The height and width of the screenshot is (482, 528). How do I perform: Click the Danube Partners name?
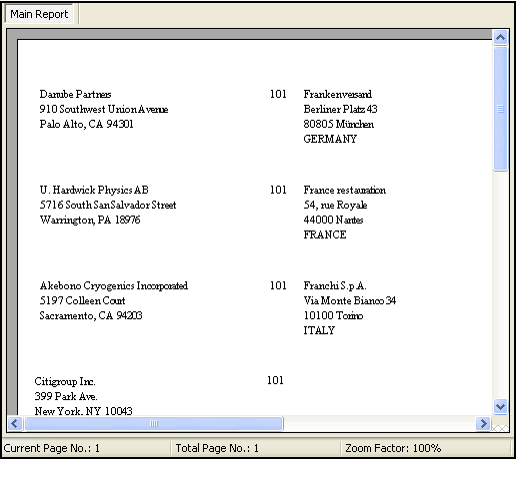(75, 94)
